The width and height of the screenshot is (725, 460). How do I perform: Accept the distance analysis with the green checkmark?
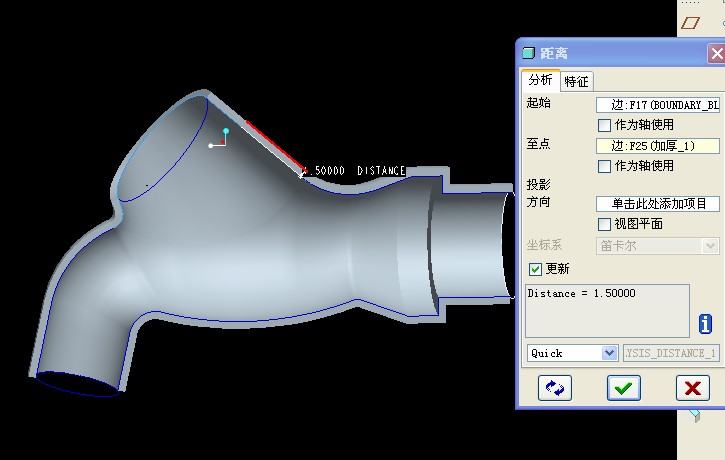tap(623, 388)
